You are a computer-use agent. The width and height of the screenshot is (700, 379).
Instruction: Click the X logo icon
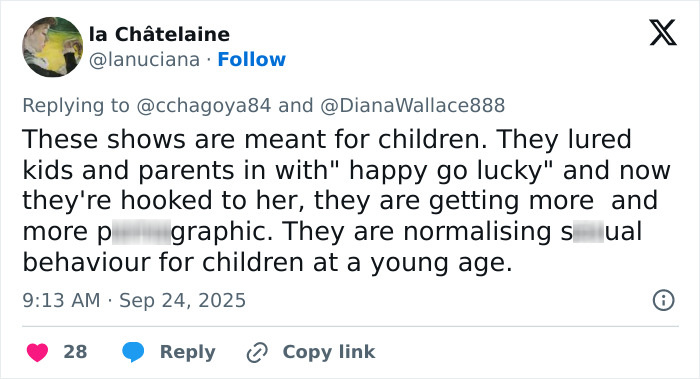coord(663,32)
